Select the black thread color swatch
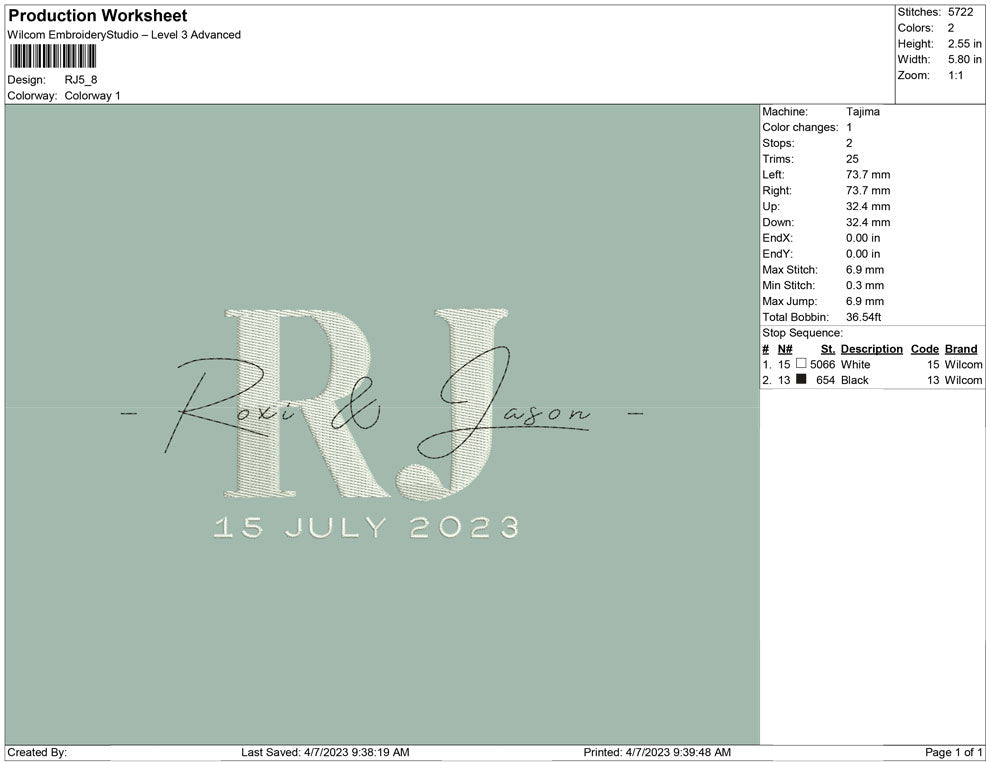This screenshot has width=990, height=762. [x=801, y=380]
